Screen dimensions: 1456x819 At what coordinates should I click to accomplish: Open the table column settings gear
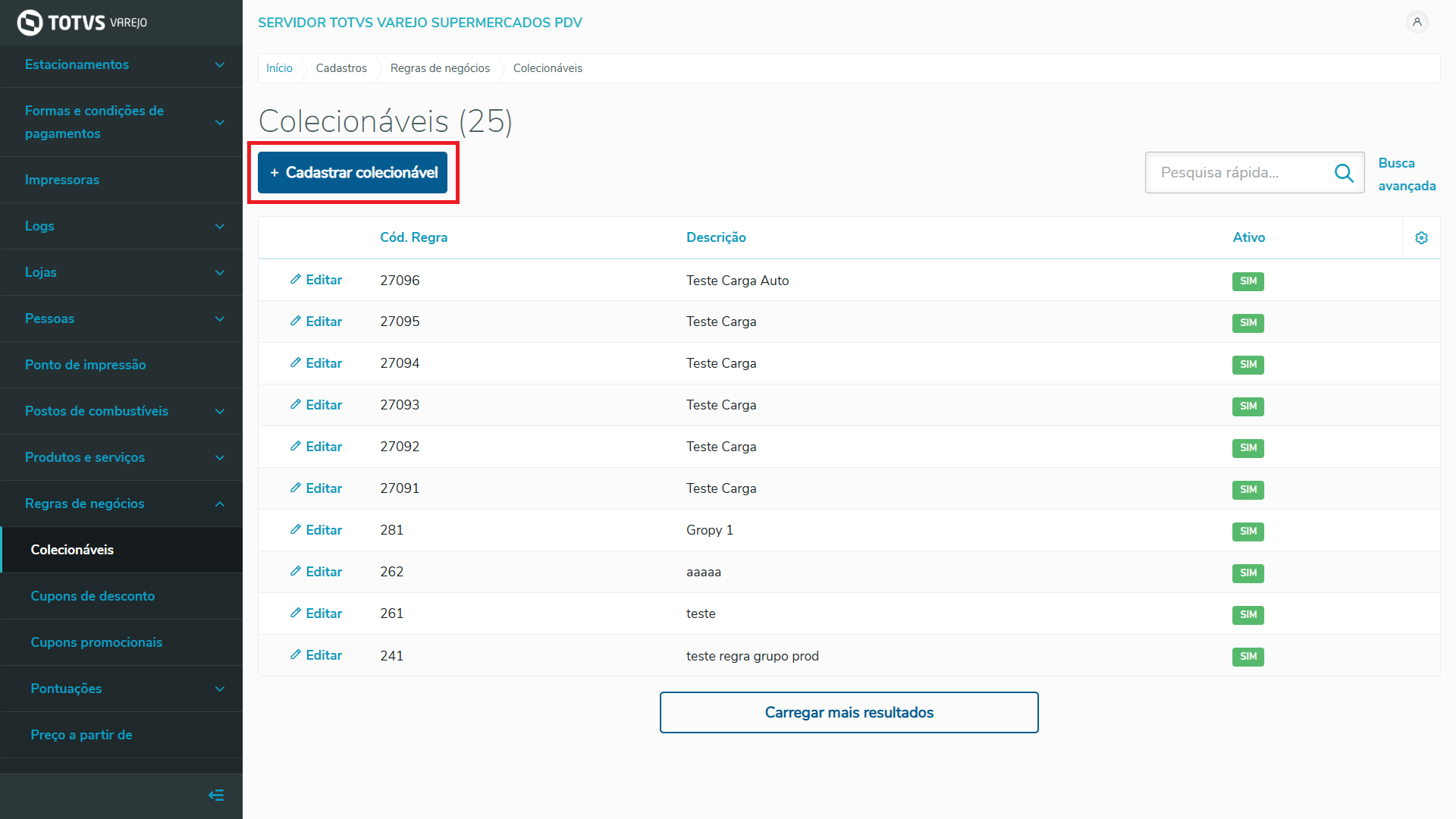[1421, 238]
